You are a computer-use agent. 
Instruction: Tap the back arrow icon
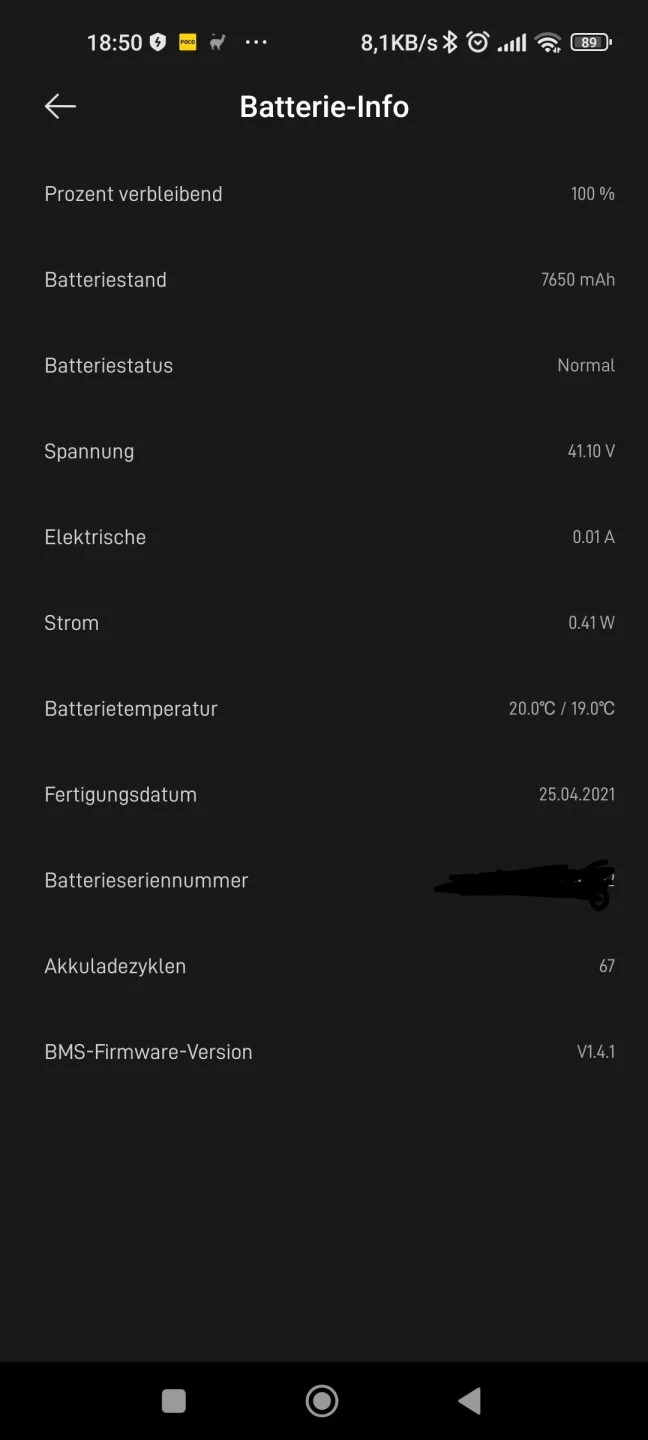pos(60,107)
